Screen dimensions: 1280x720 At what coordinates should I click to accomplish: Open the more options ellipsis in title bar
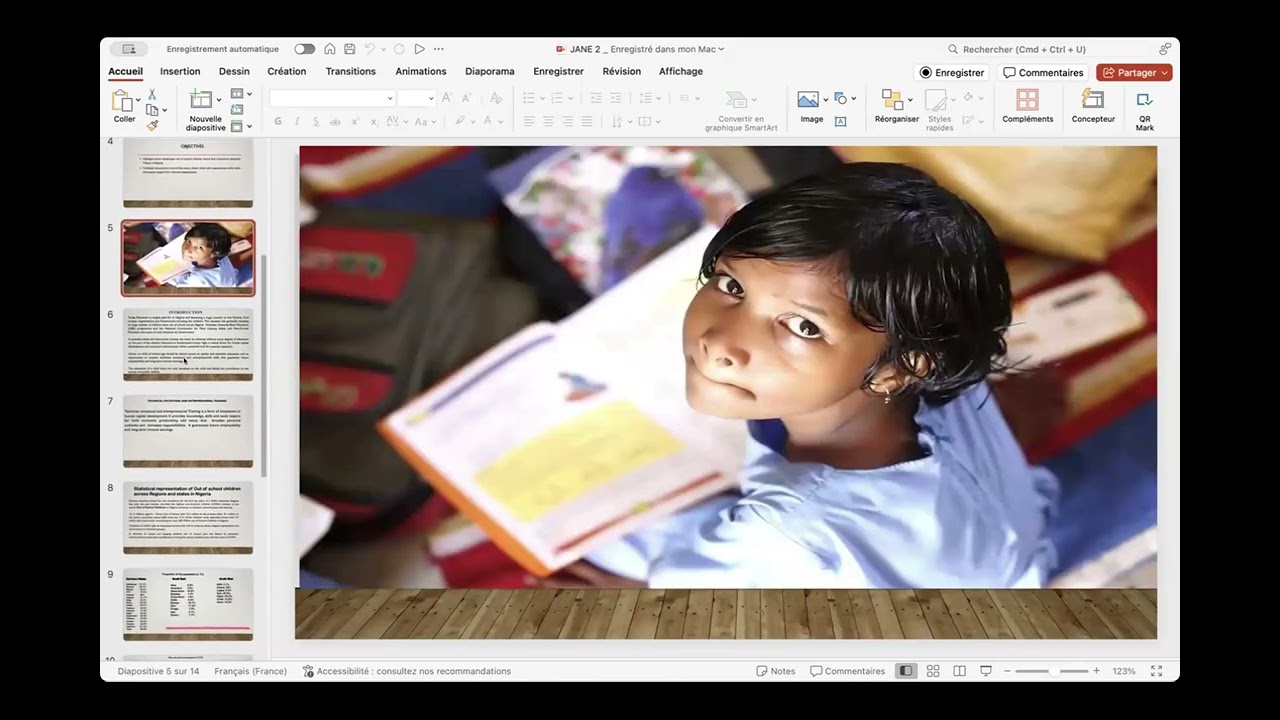pyautogui.click(x=438, y=49)
